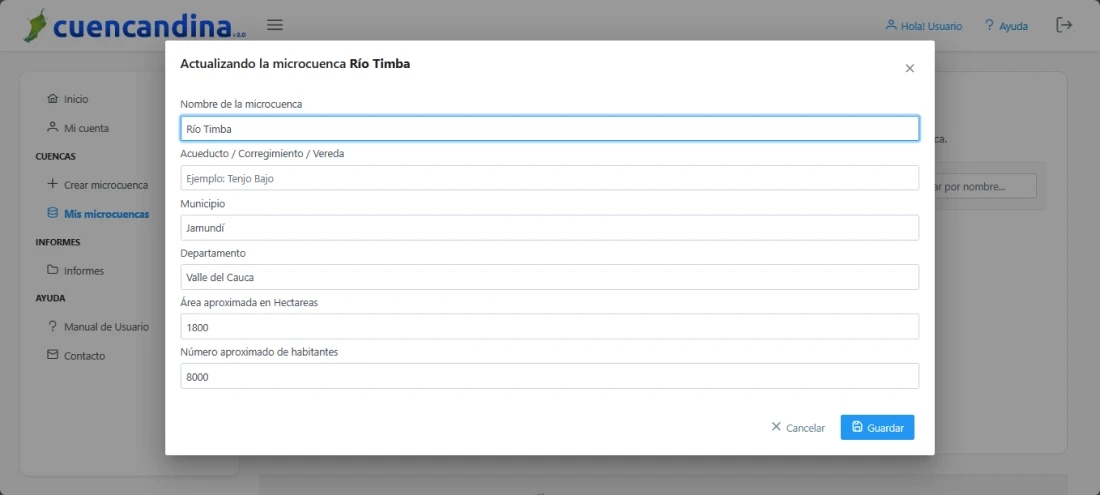Click the Cancelar button
This screenshot has height=495, width=1100.
[798, 428]
